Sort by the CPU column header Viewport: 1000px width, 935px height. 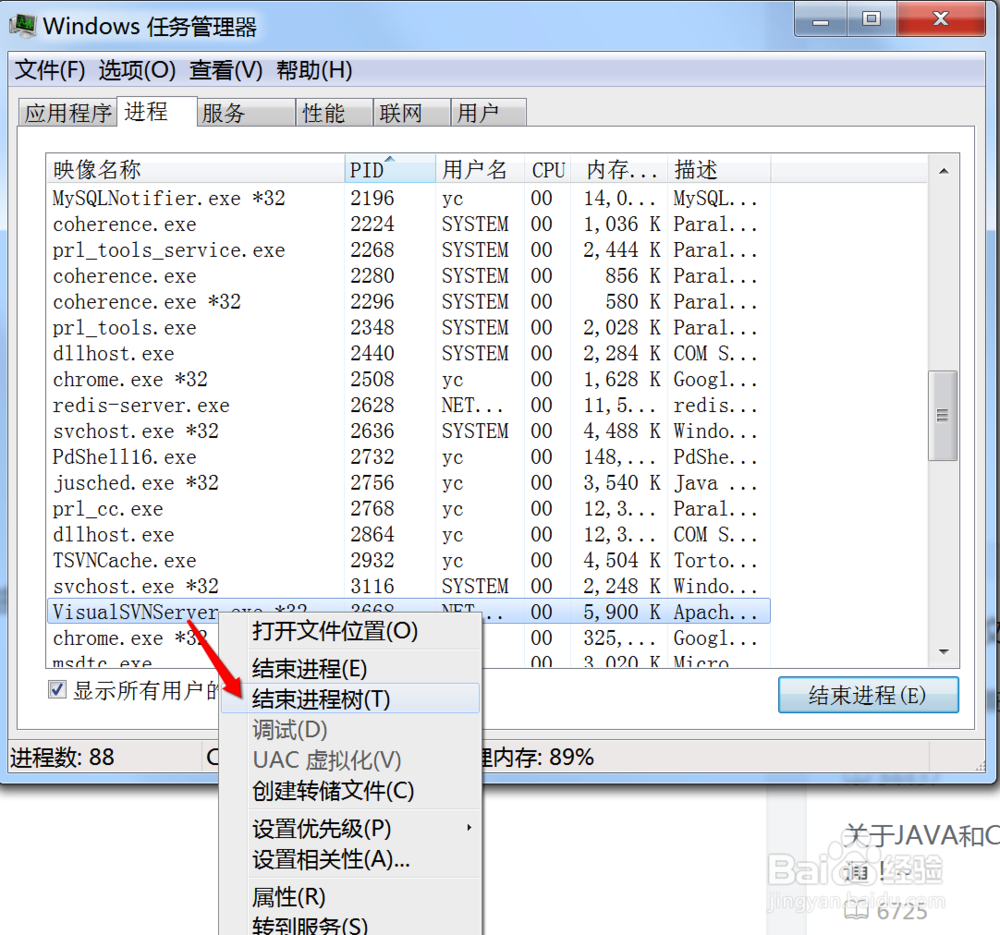click(x=548, y=169)
